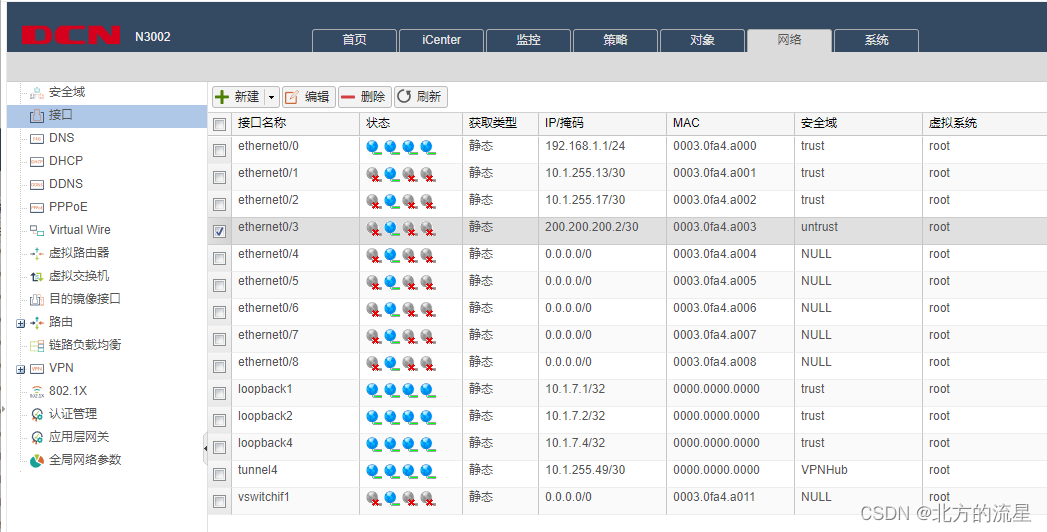Check the ethernet0/1 row checkbox

point(219,178)
